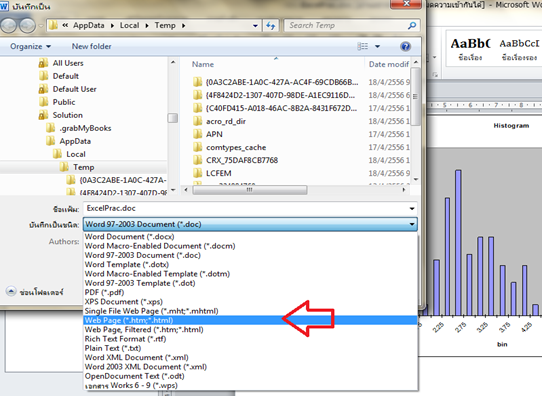Open the Help question mark icon

[x=405, y=46]
